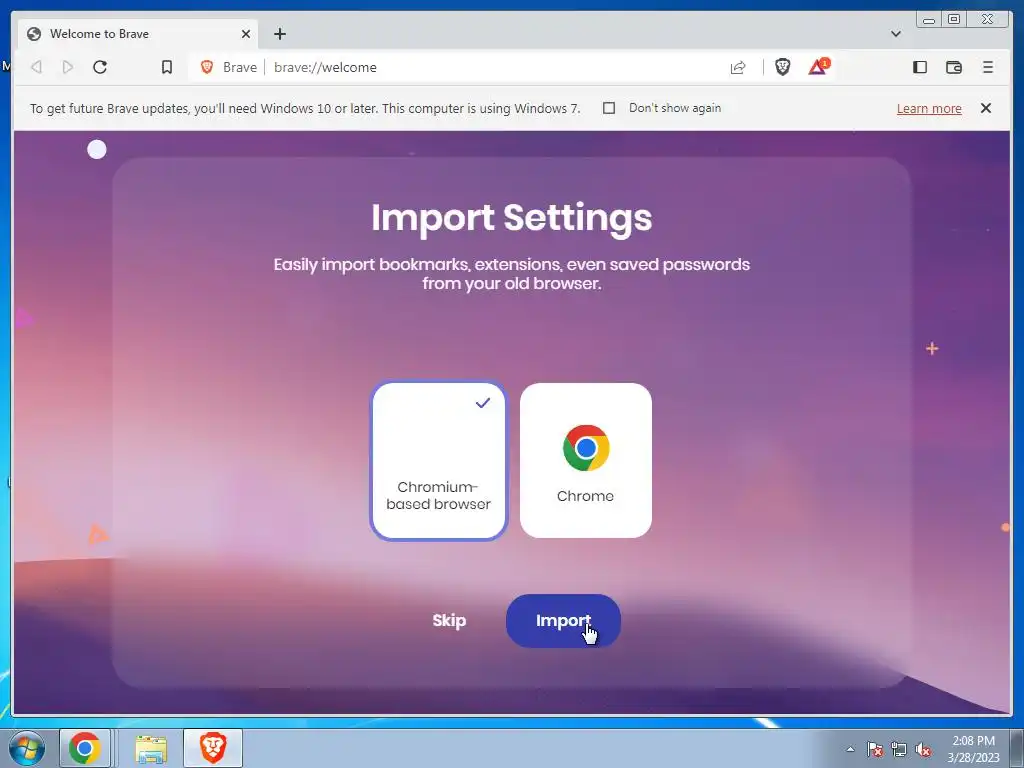Bookmark this page

167,67
